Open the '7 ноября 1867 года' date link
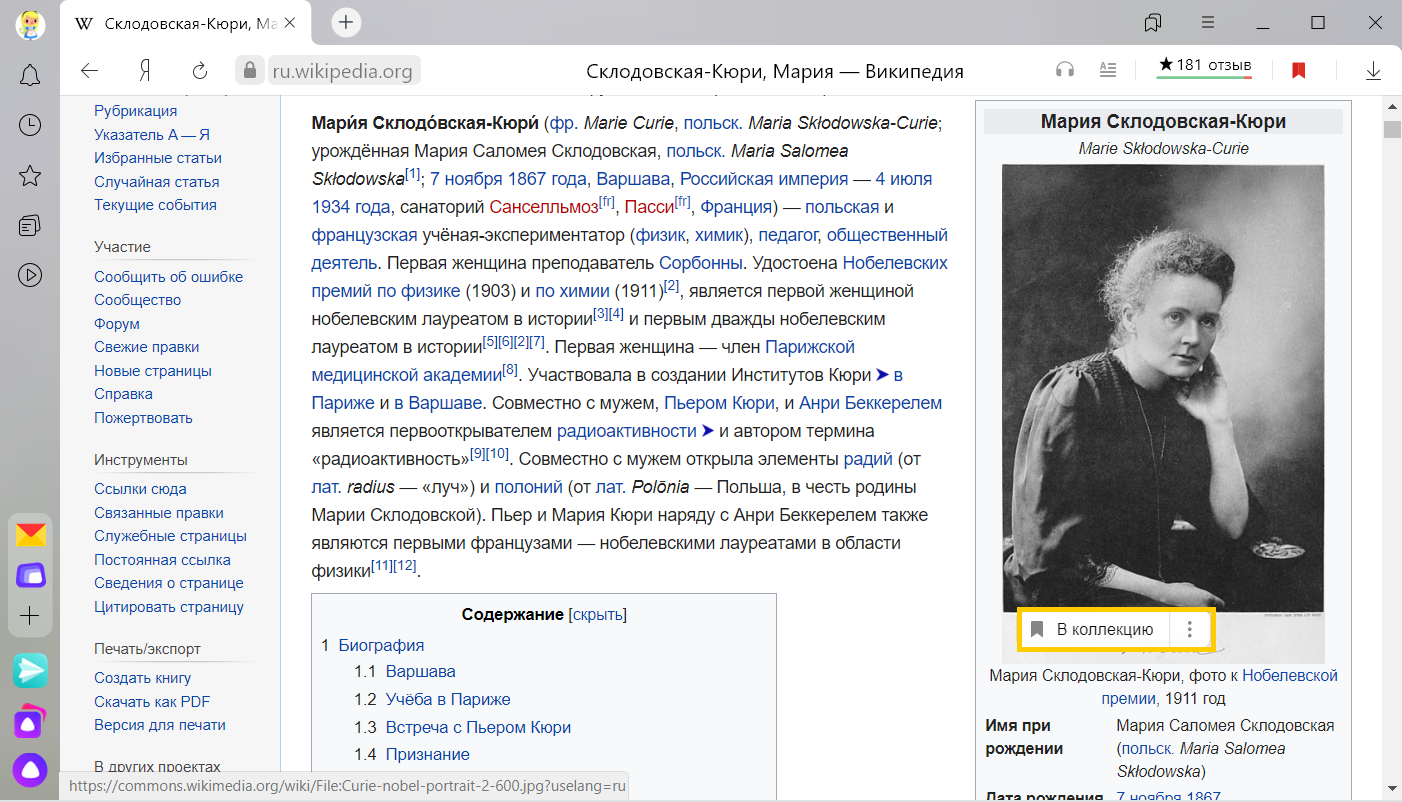 [508, 179]
